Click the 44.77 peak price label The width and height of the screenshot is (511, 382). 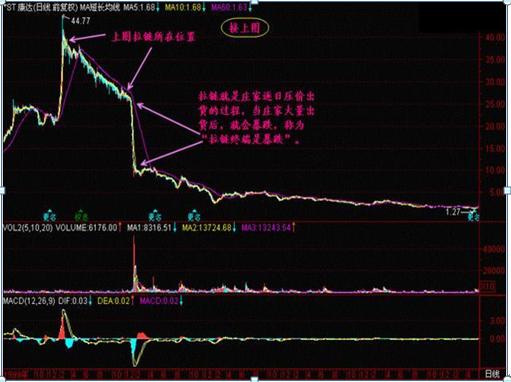point(81,21)
